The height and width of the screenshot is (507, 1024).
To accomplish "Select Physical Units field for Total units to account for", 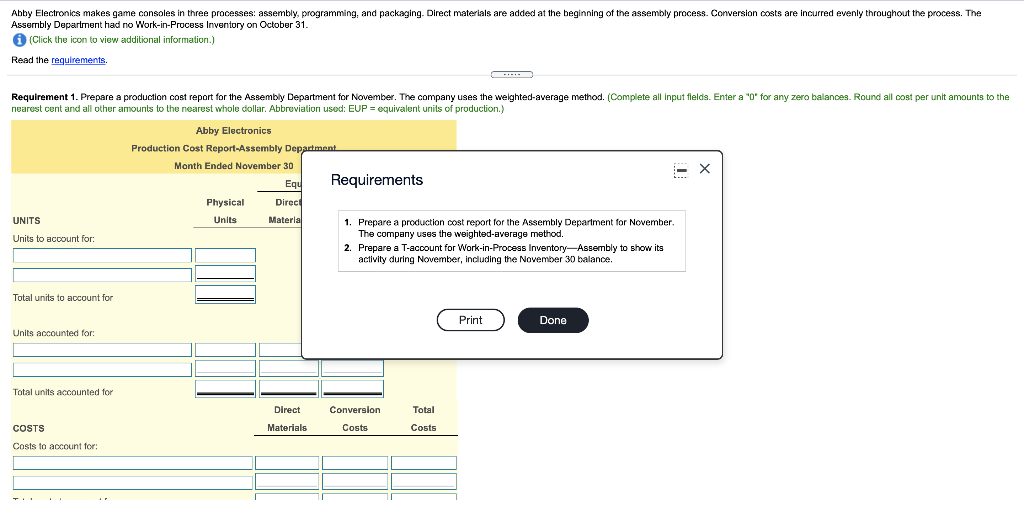I will pos(225,295).
